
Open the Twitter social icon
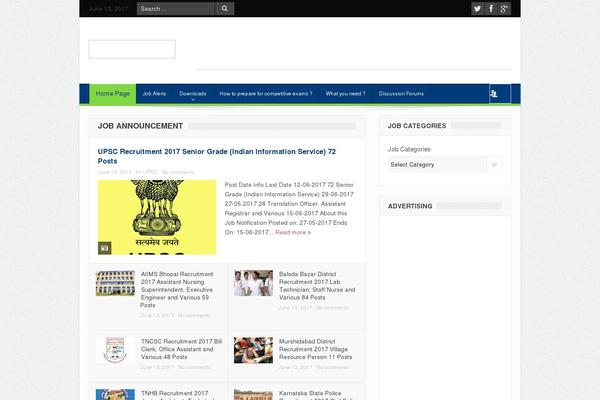(x=477, y=8)
